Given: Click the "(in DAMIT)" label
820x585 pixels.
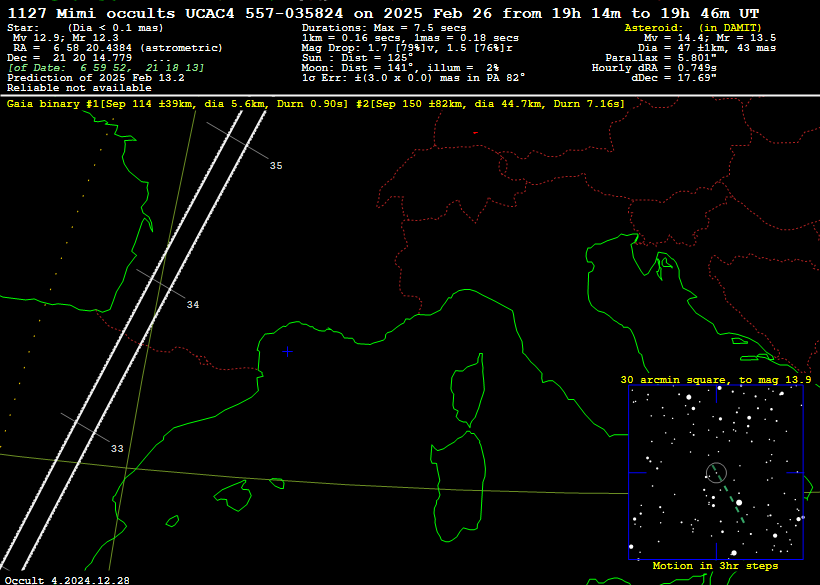Looking at the screenshot, I should 726,28.
